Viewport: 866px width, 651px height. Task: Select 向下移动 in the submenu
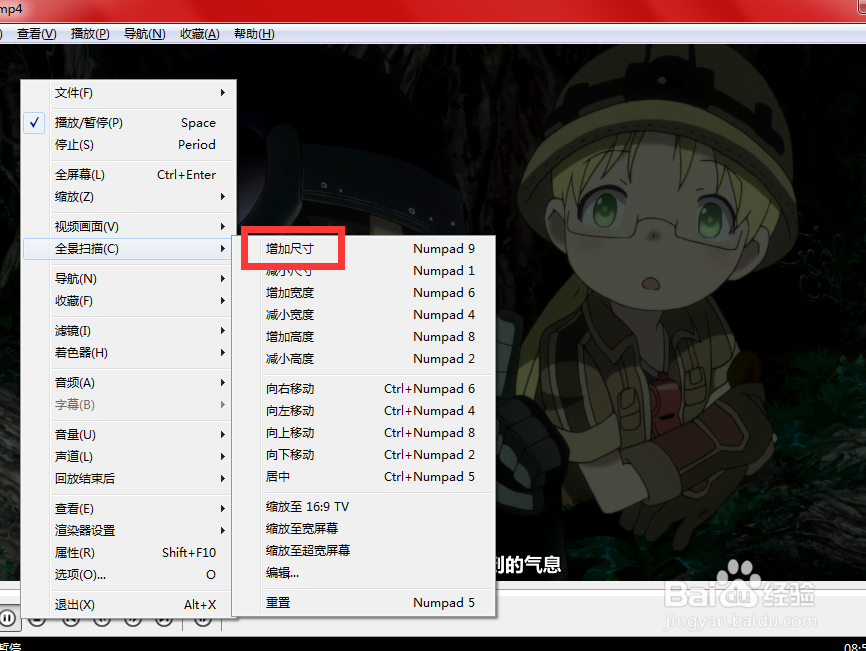(x=363, y=455)
